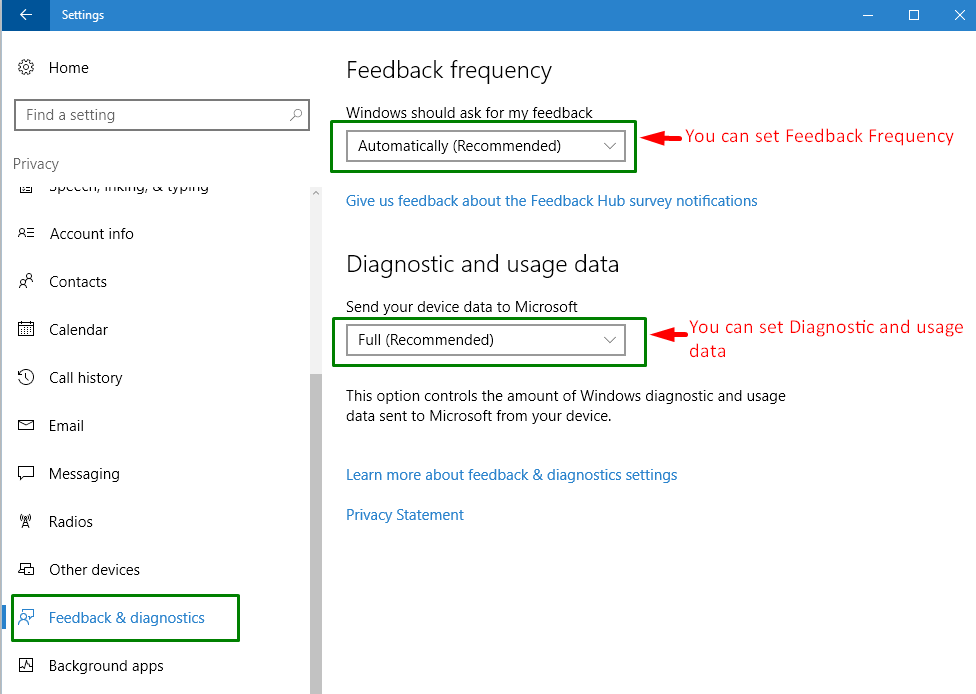Click the Radios antenna icon
976x694 pixels.
tap(27, 522)
